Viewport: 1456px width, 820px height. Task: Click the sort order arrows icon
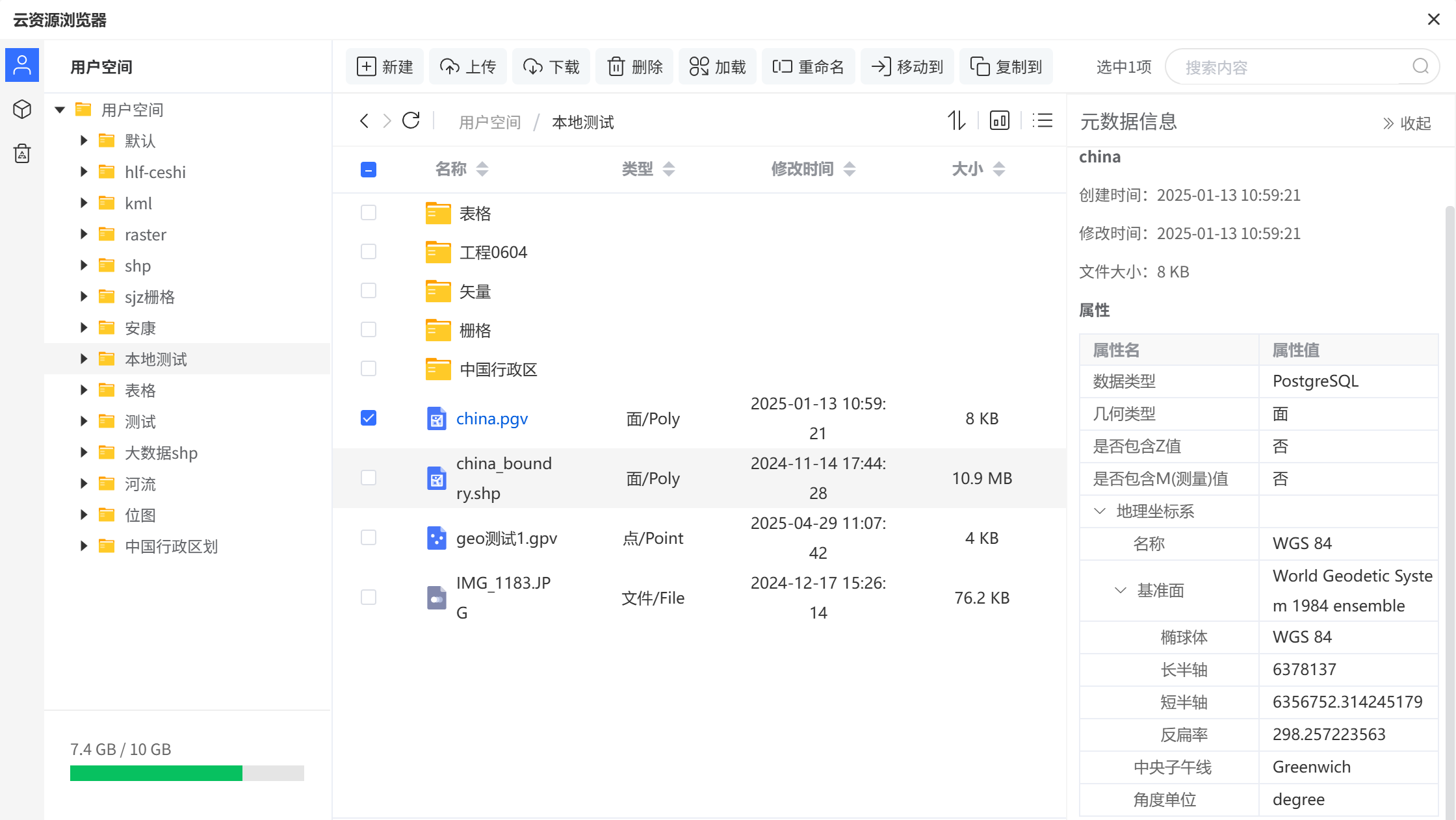point(956,121)
